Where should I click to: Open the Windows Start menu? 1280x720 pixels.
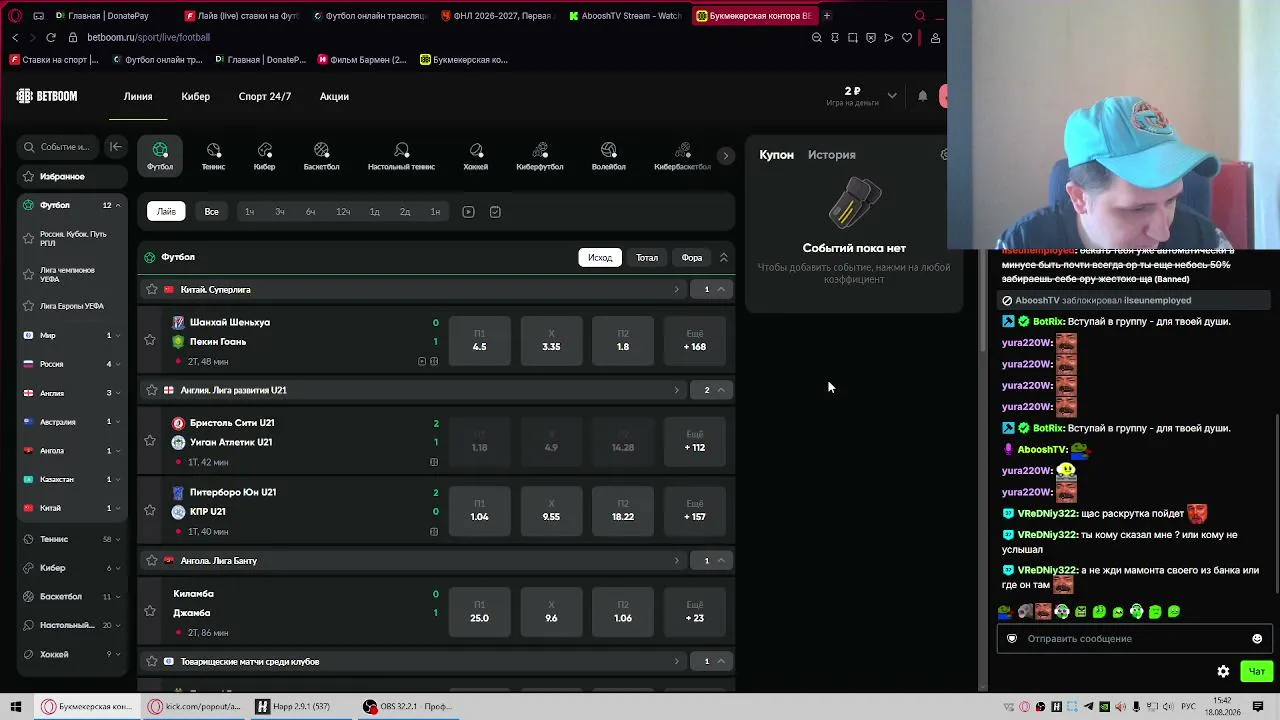pyautogui.click(x=16, y=707)
